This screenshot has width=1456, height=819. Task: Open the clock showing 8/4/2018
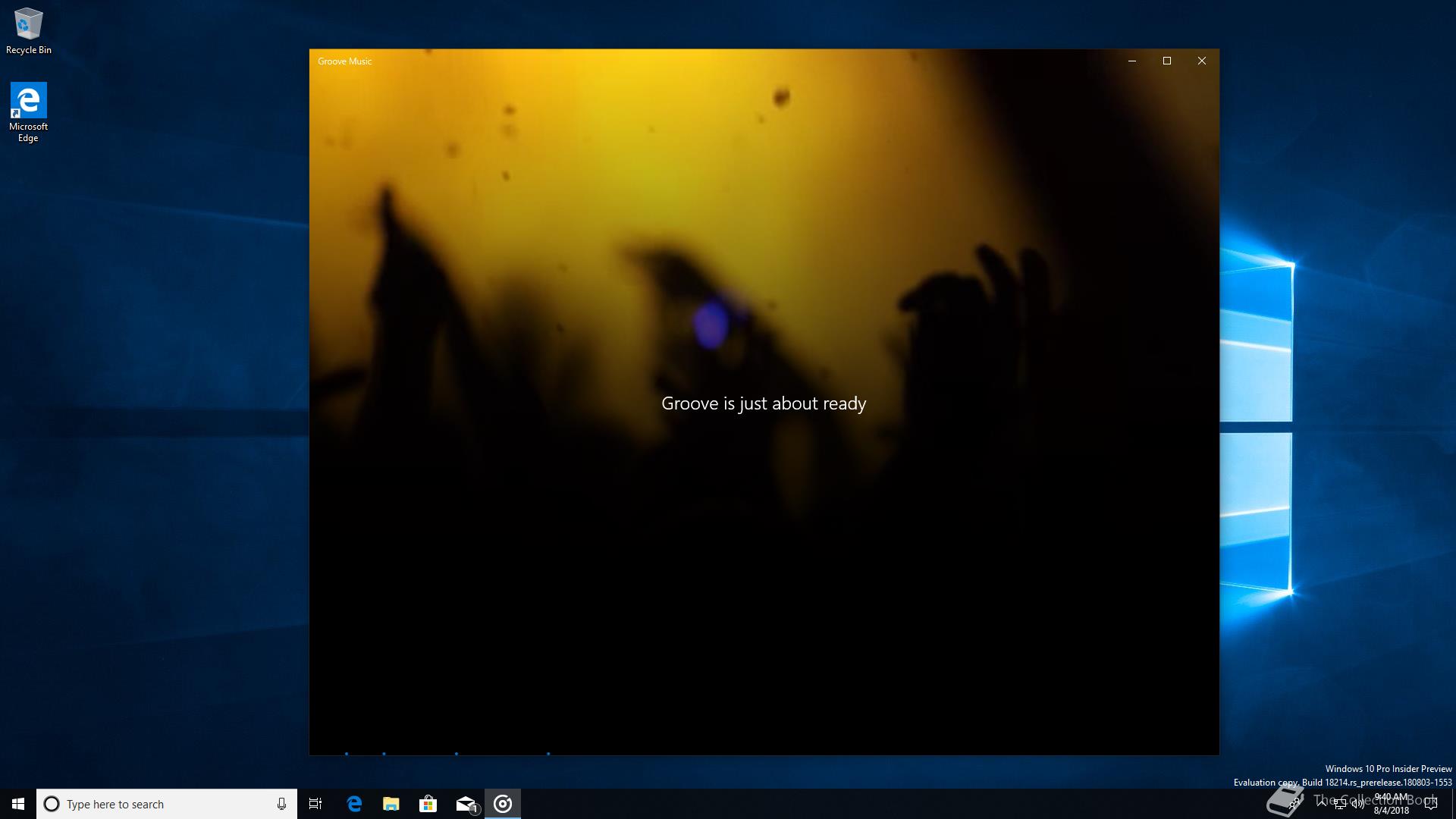pyautogui.click(x=1392, y=804)
